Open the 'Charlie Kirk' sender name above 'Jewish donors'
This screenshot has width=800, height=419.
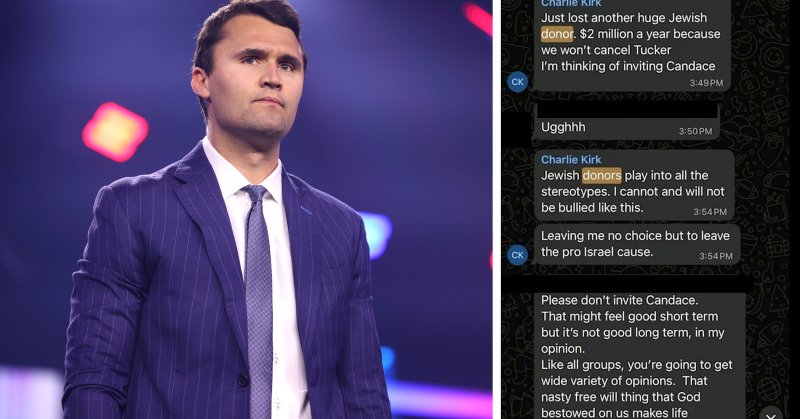pos(571,159)
